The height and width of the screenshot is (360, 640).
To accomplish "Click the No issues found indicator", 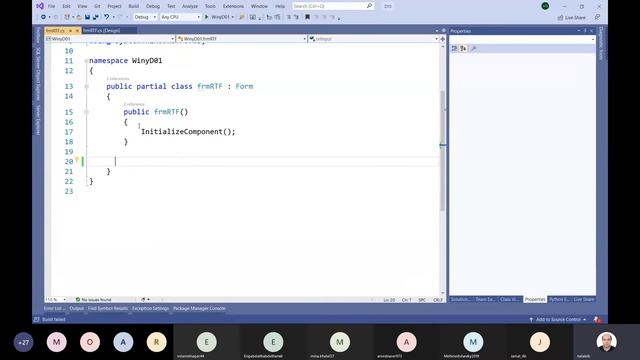I will [x=93, y=300].
